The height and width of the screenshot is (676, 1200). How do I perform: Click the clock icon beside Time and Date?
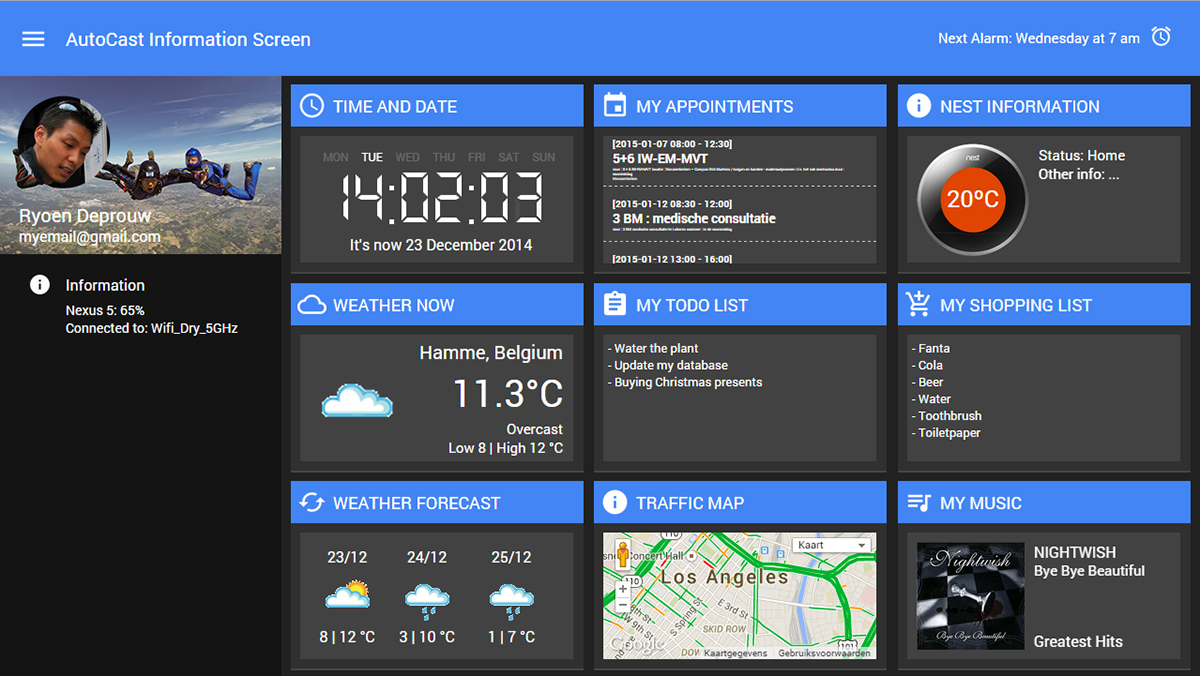tap(312, 106)
